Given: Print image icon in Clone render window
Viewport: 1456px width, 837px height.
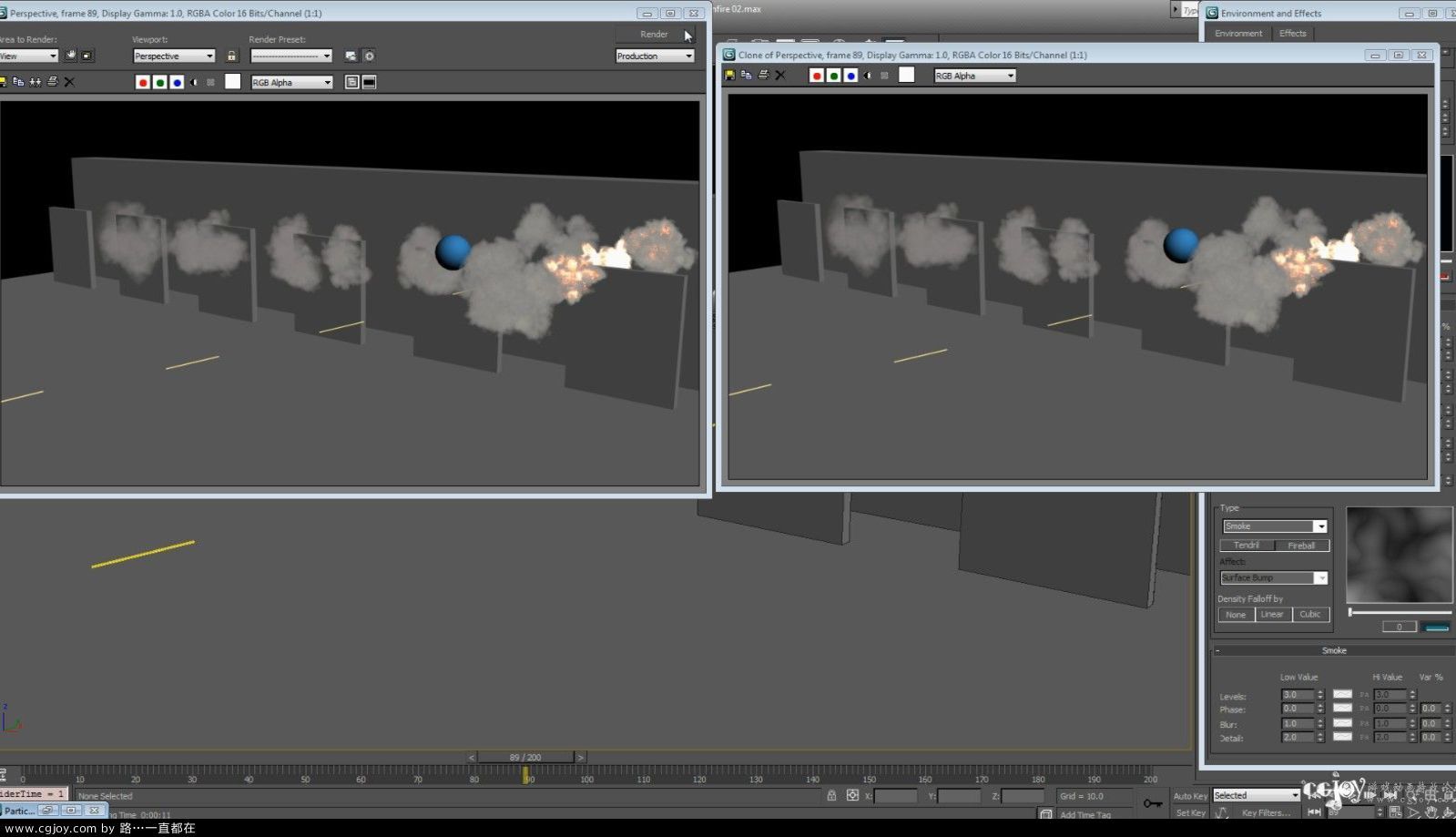Looking at the screenshot, I should coord(763,76).
